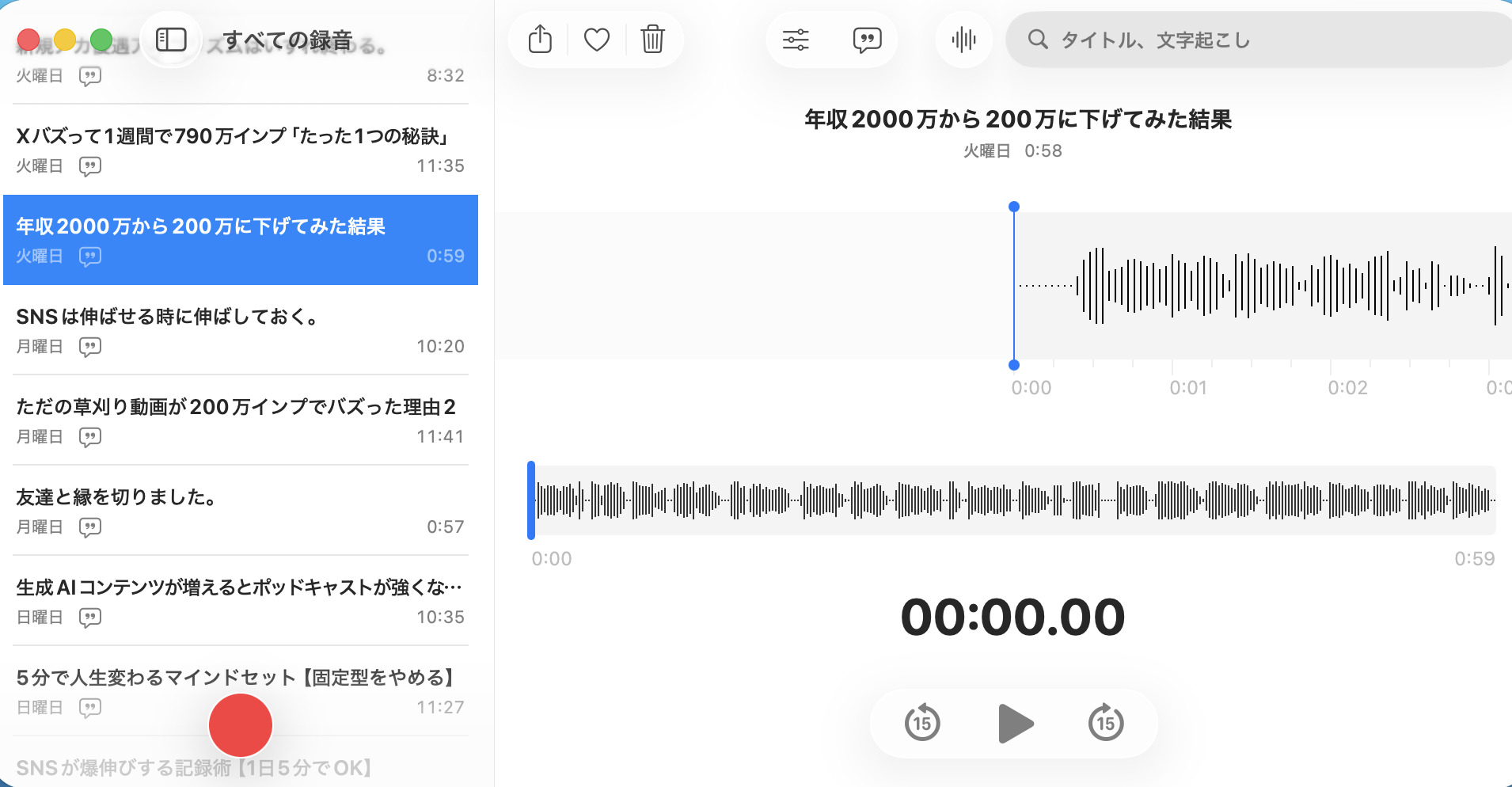Open the playback settings sliders icon
This screenshot has width=1512, height=787.
796,40
